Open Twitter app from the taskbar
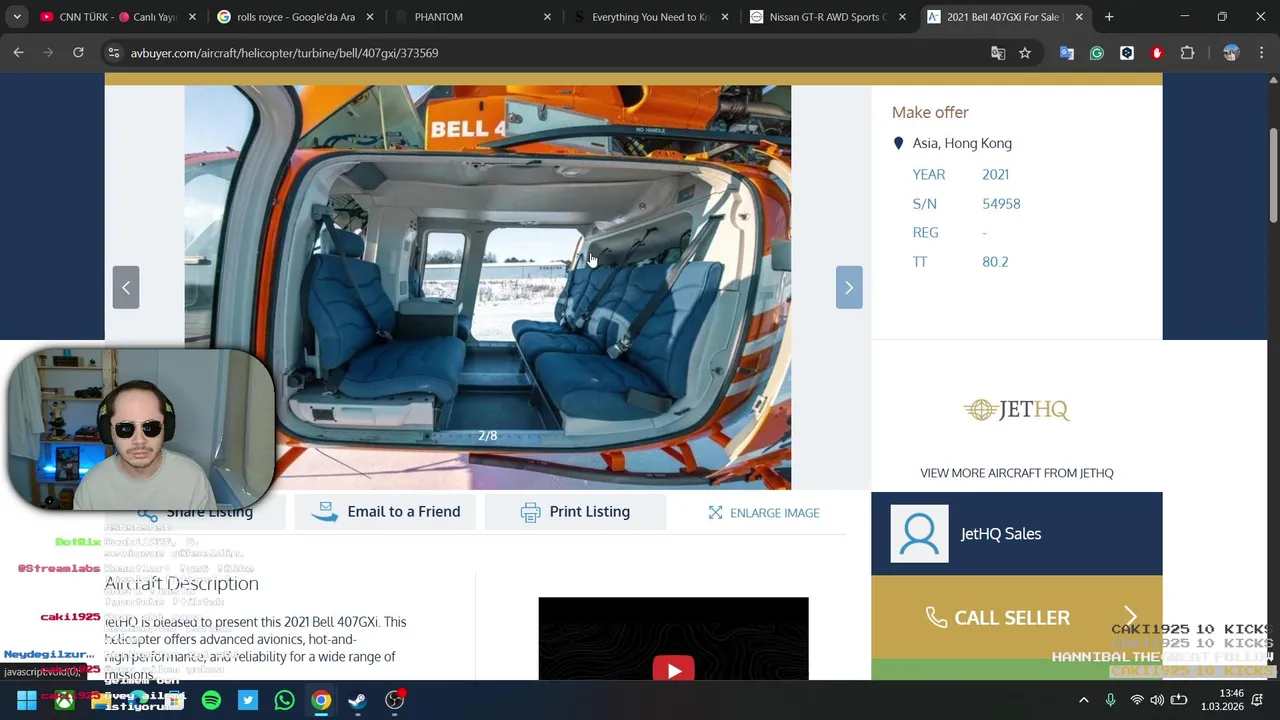The width and height of the screenshot is (1280, 720). pyautogui.click(x=248, y=700)
